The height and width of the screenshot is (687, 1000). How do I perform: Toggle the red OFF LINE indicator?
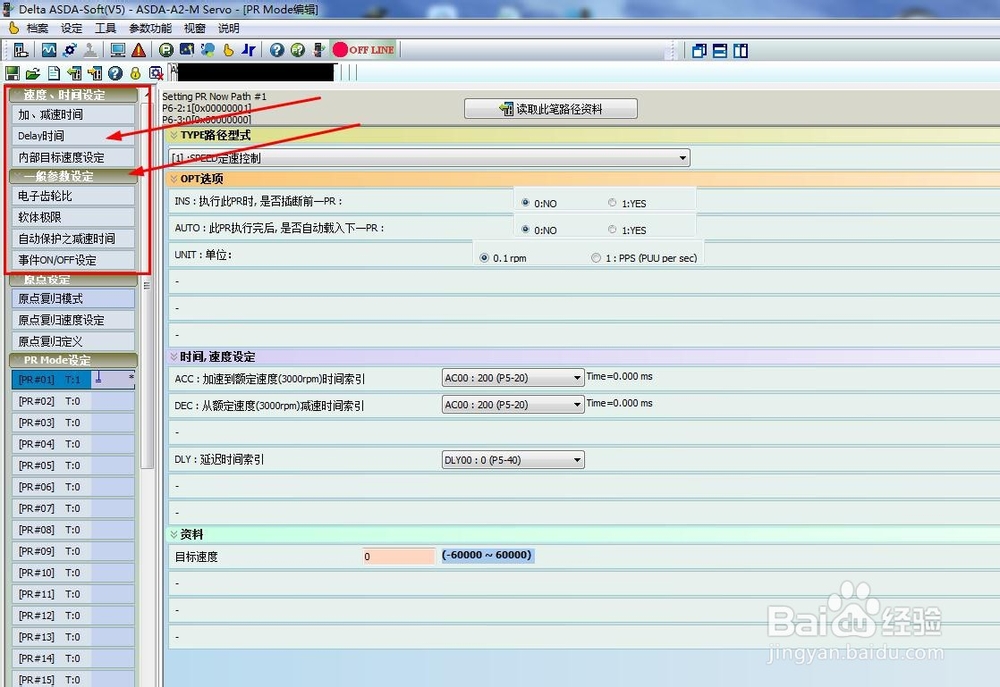pos(364,50)
